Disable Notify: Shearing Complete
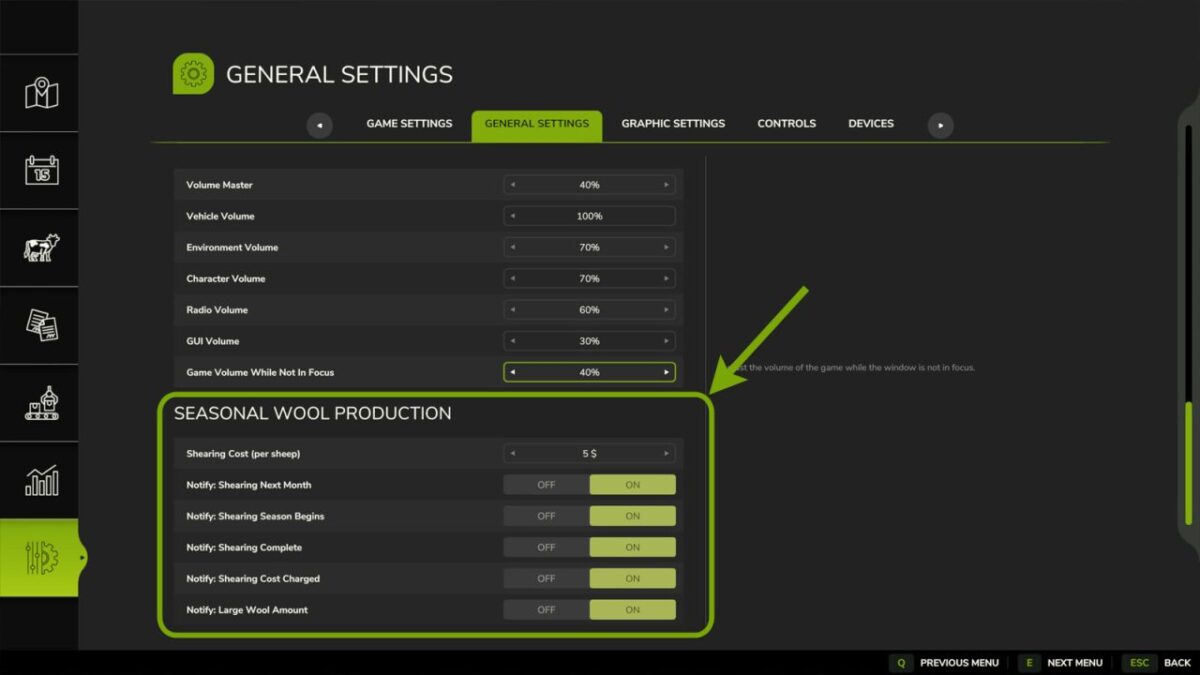 (545, 547)
